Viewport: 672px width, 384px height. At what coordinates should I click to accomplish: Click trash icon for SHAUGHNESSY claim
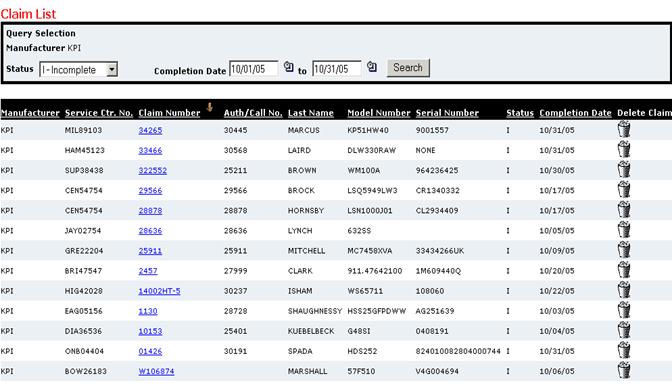click(624, 310)
